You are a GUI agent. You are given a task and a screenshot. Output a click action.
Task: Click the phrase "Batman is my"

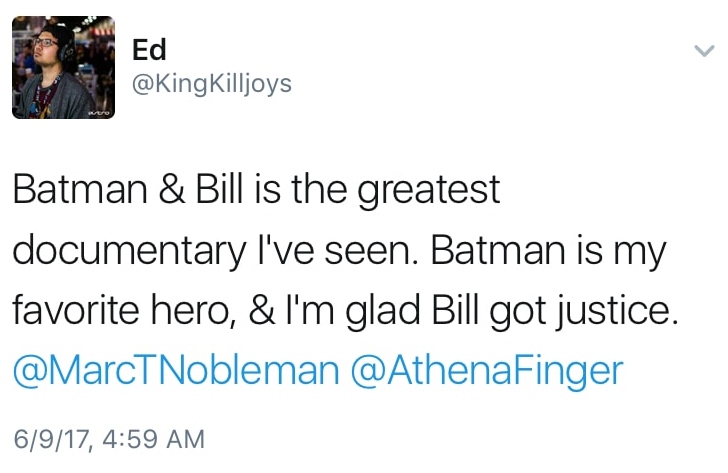[x=548, y=251]
